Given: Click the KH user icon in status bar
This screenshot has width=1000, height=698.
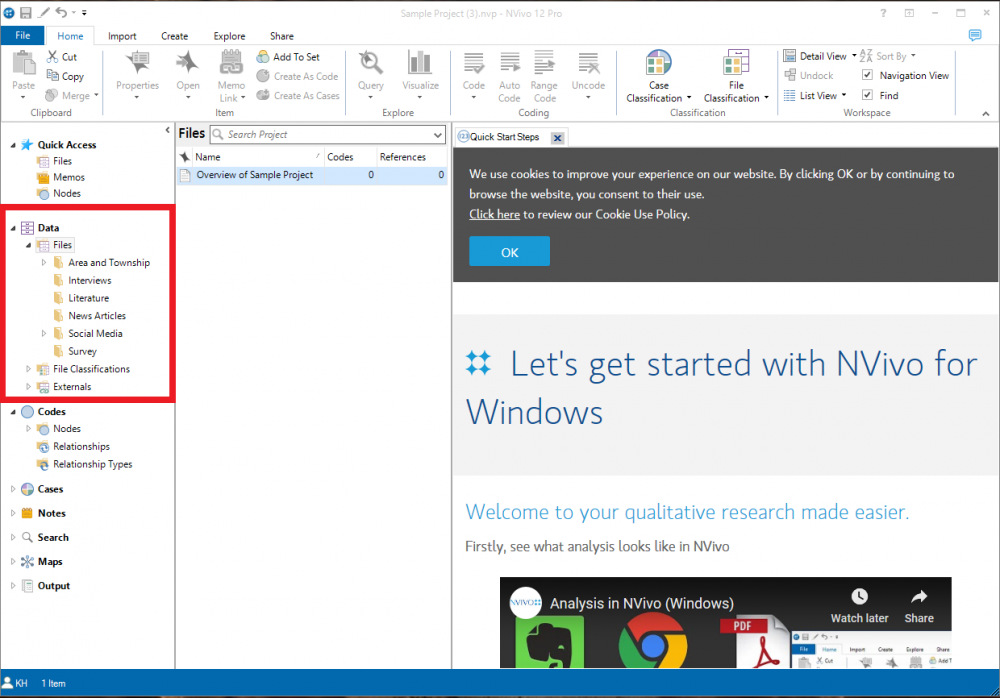Looking at the screenshot, I should (8, 683).
